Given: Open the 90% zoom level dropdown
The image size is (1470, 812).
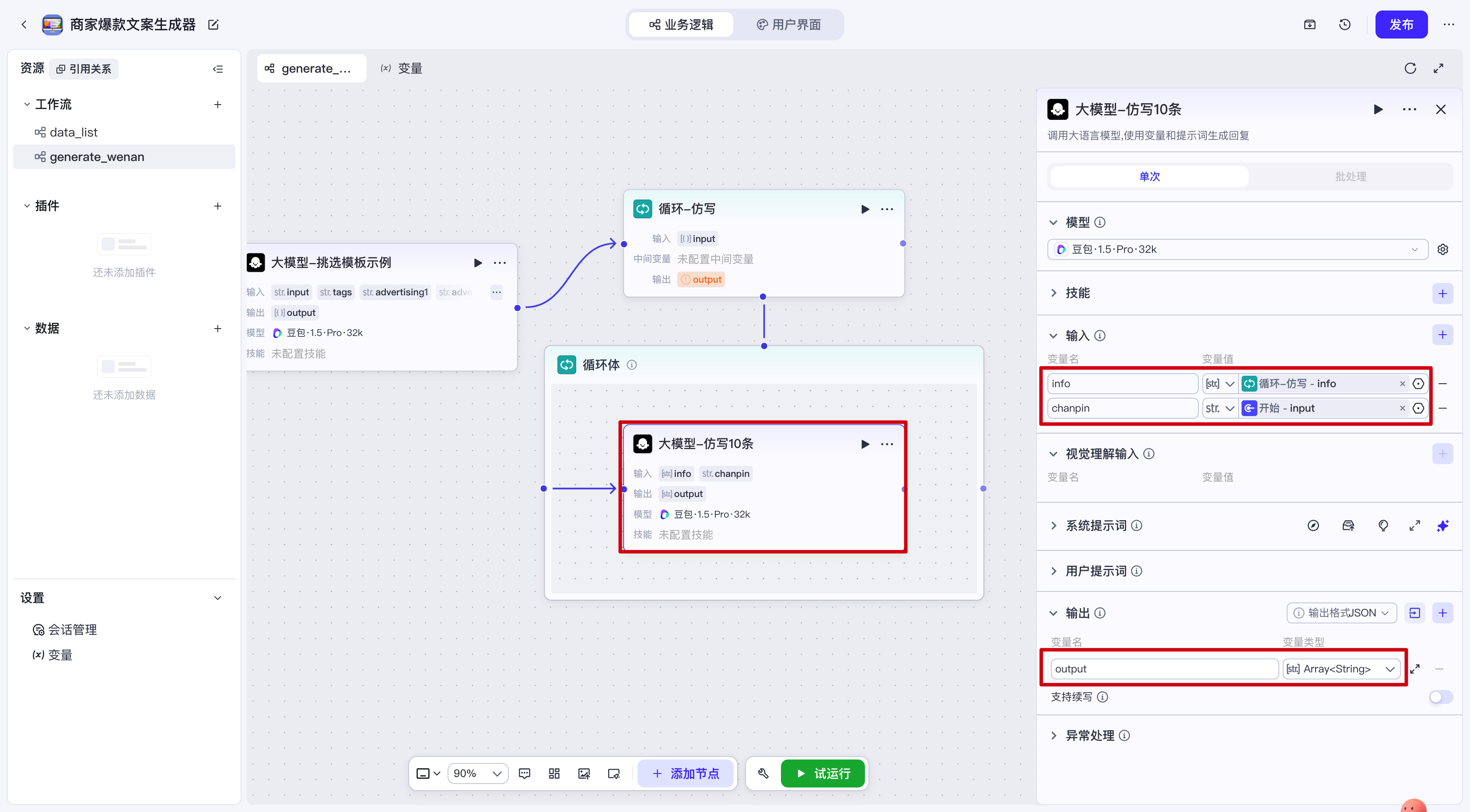Looking at the screenshot, I should click(477, 773).
